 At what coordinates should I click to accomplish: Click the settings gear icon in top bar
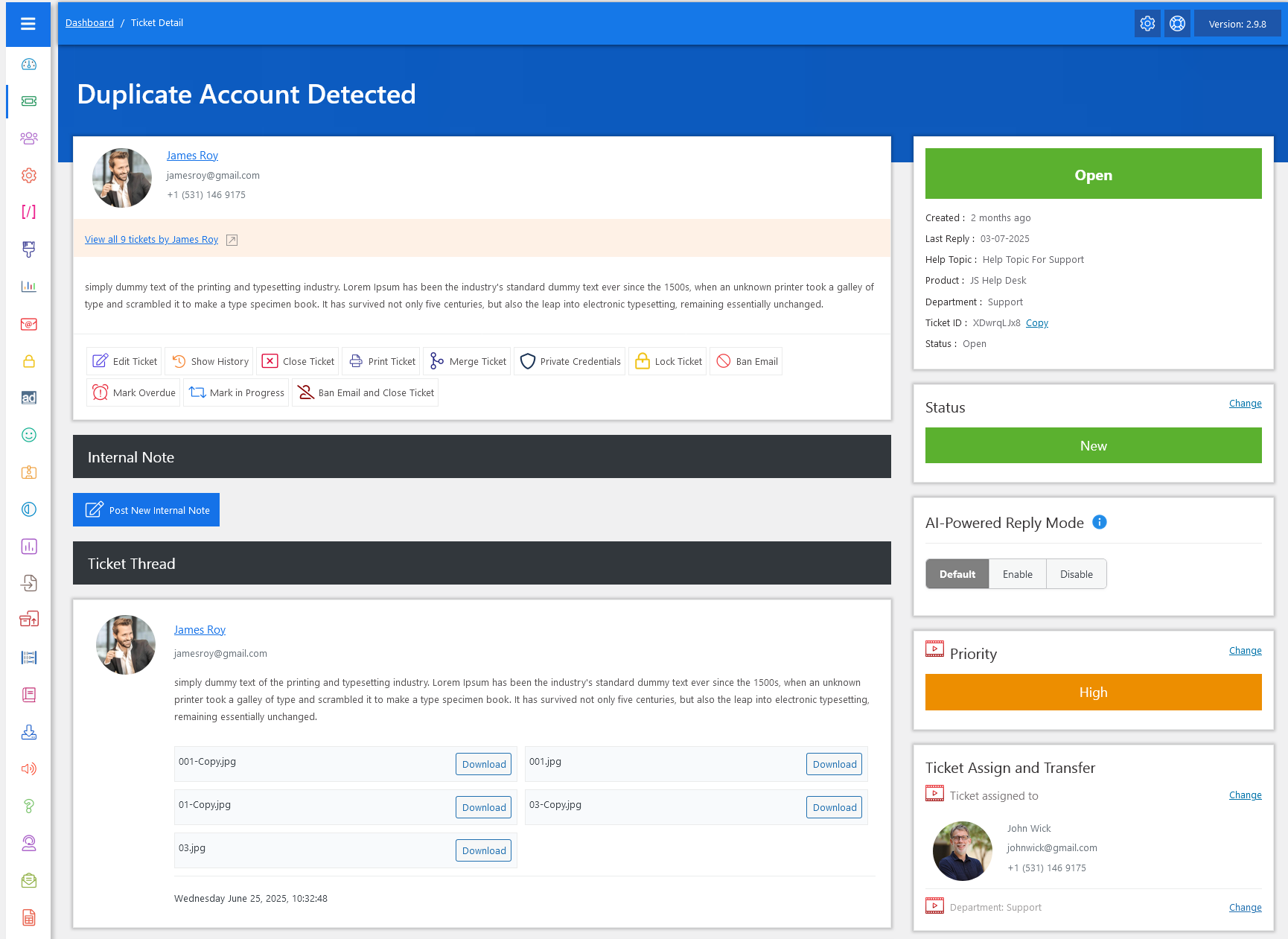tap(1147, 24)
